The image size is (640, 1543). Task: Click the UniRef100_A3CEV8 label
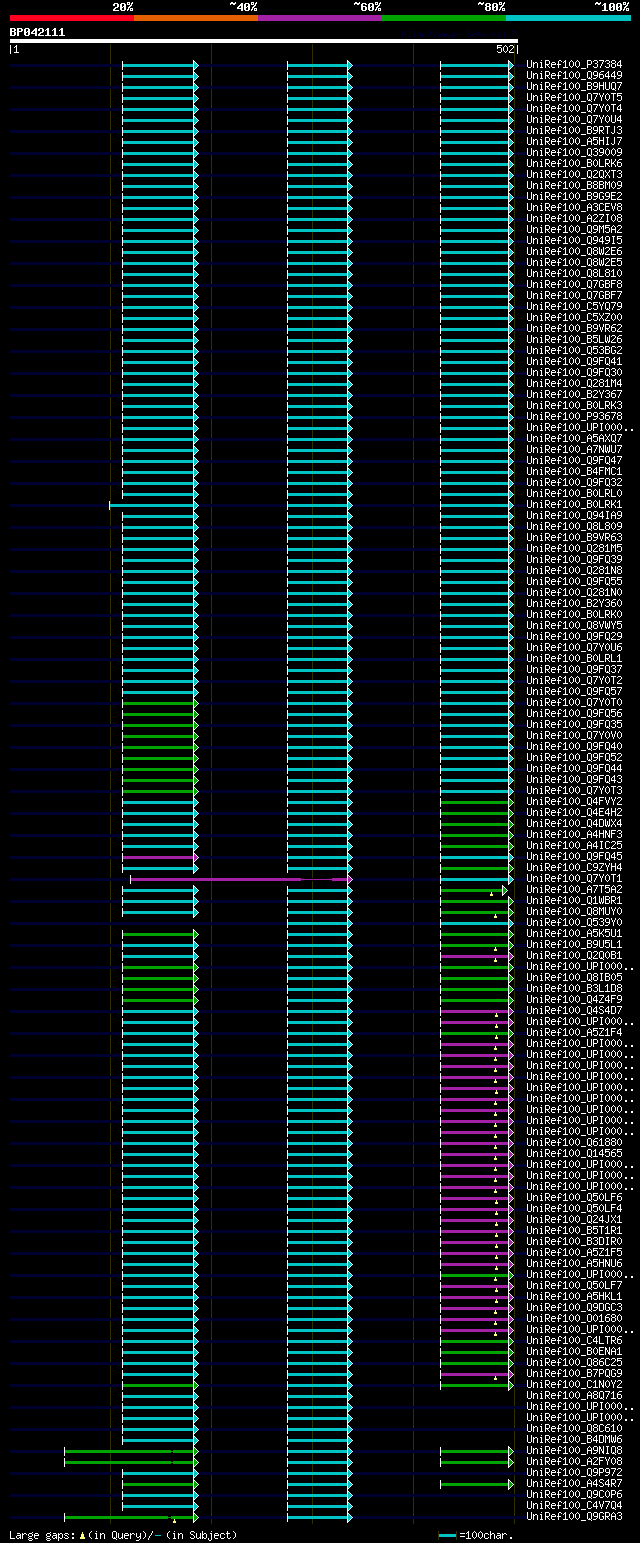tap(574, 207)
